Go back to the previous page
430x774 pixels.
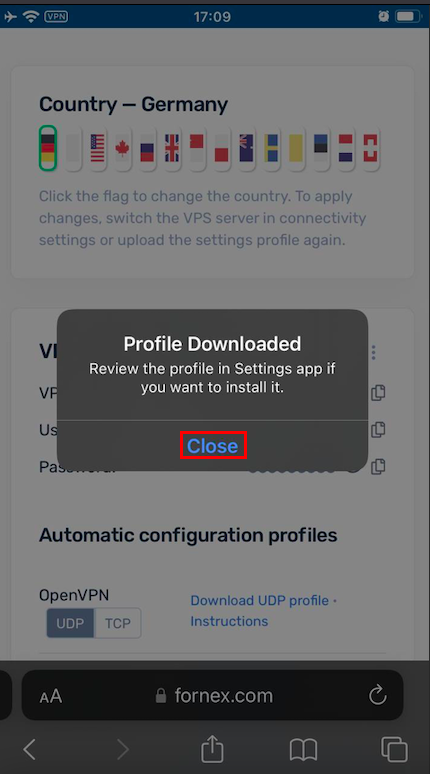tap(30, 750)
